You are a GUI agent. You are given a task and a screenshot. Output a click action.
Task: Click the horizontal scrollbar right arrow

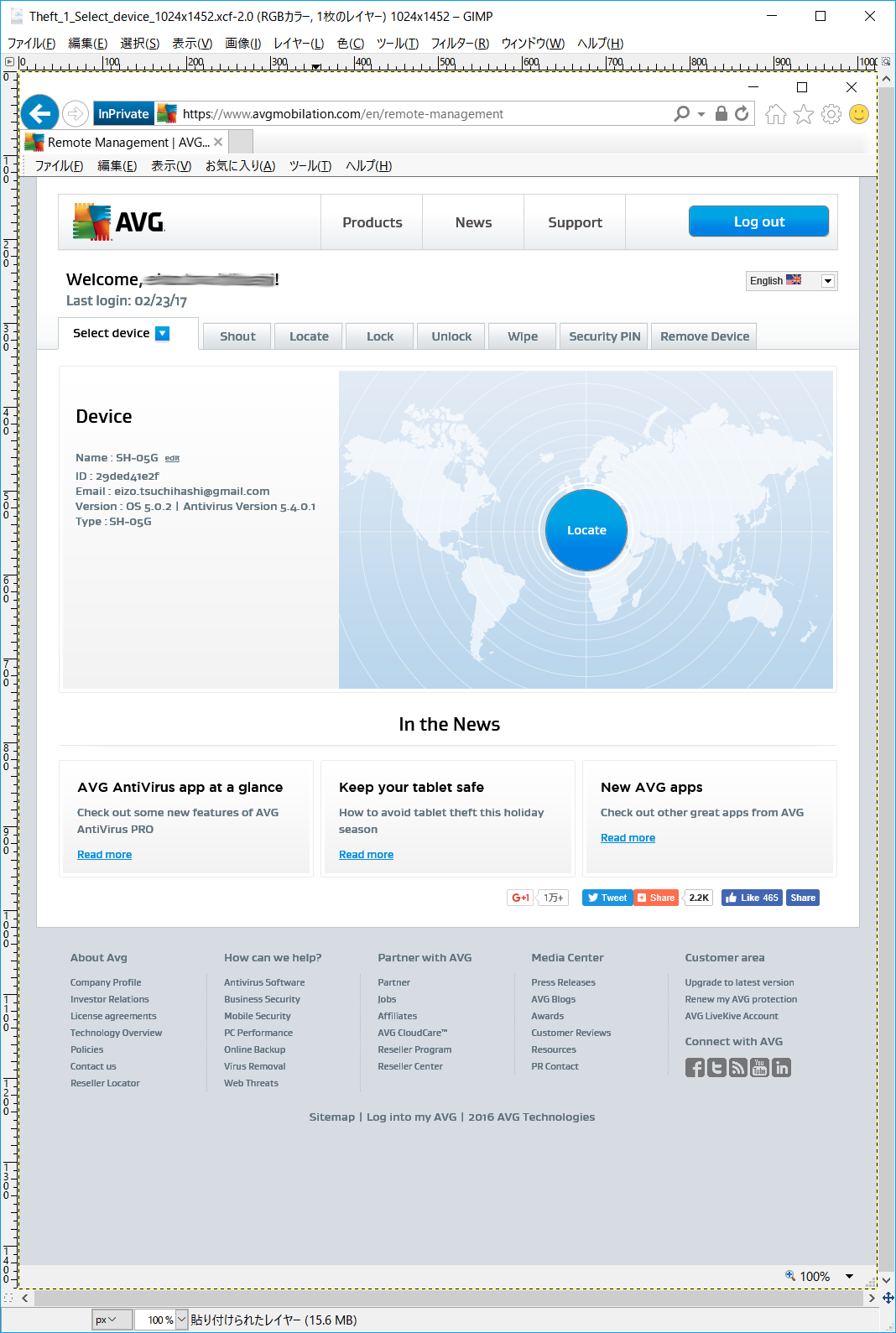point(872,1298)
